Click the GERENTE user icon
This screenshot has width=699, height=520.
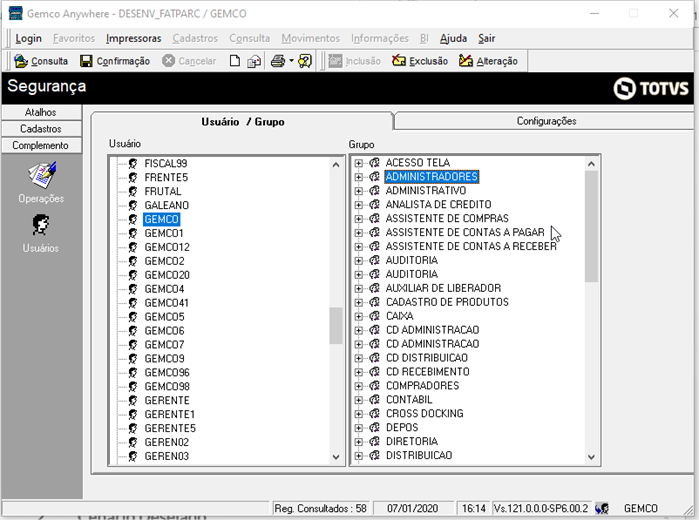pyautogui.click(x=132, y=400)
